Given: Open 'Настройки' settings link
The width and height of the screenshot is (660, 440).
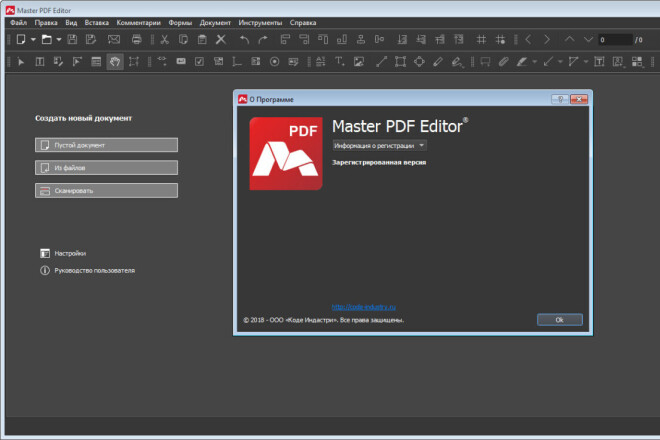Looking at the screenshot, I should [63, 253].
